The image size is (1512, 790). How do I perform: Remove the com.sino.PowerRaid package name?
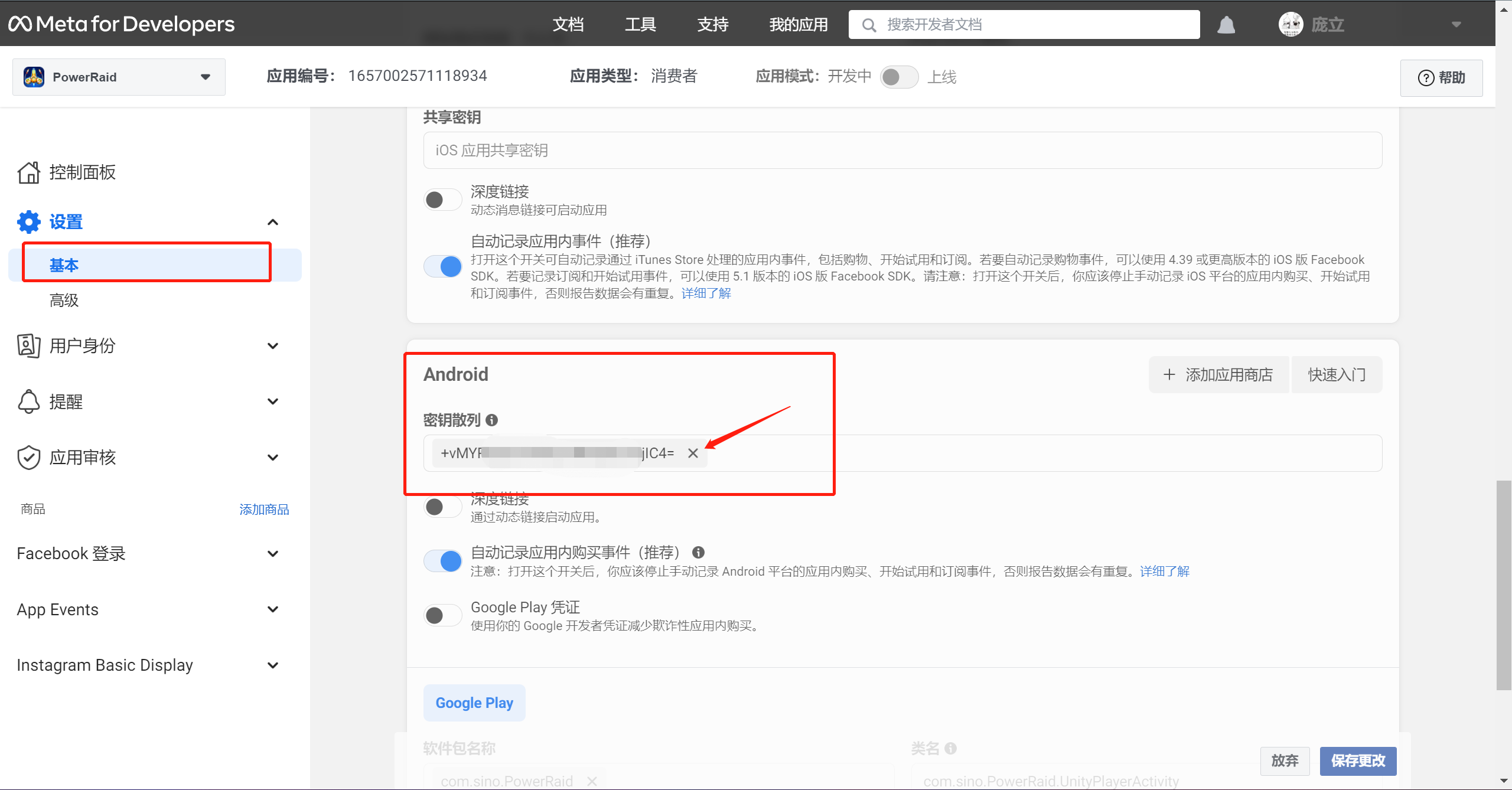pyautogui.click(x=592, y=781)
